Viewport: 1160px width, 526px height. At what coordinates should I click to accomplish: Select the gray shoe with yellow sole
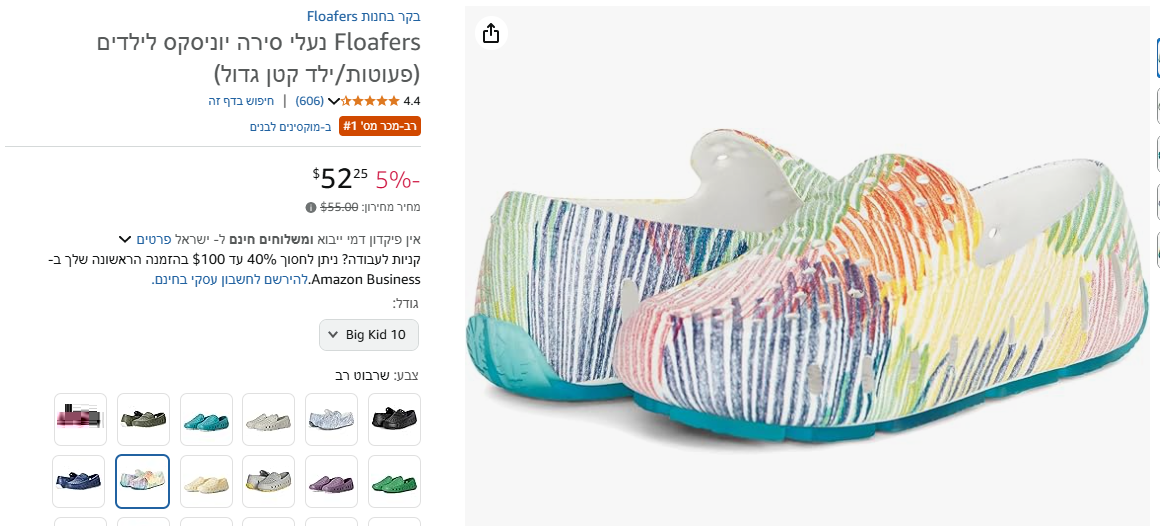(268, 481)
